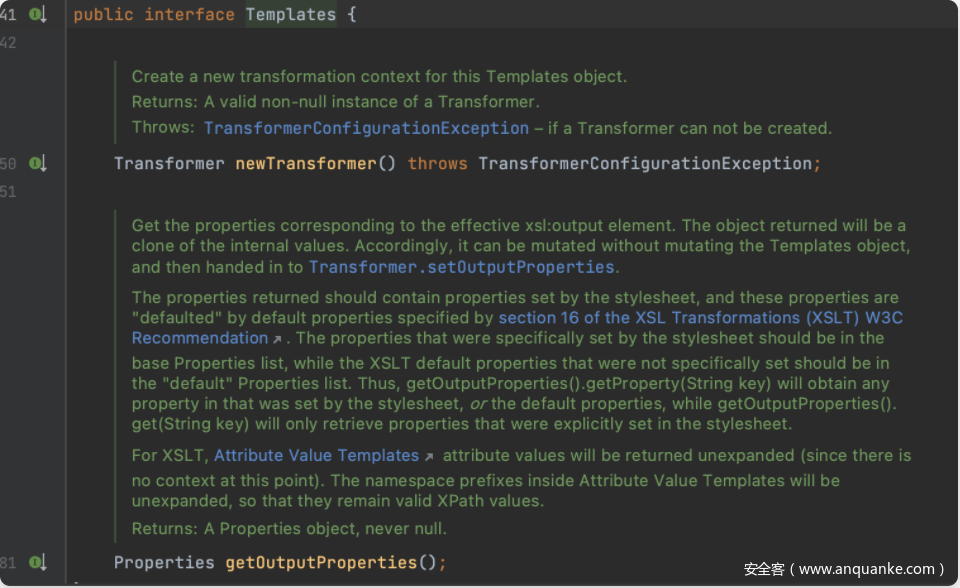Click the Templates interface name

click(291, 15)
